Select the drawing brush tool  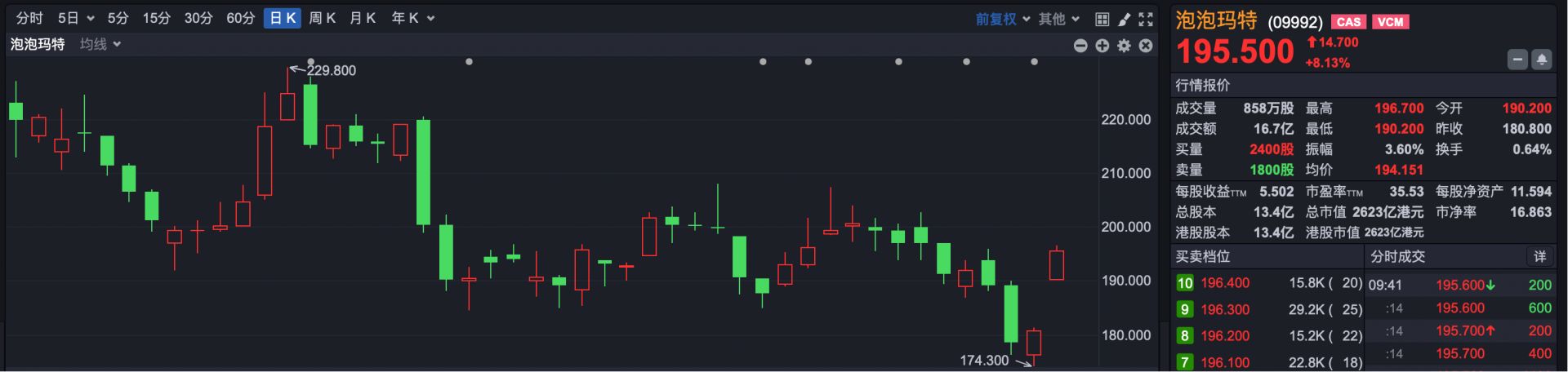pyautogui.click(x=1124, y=19)
